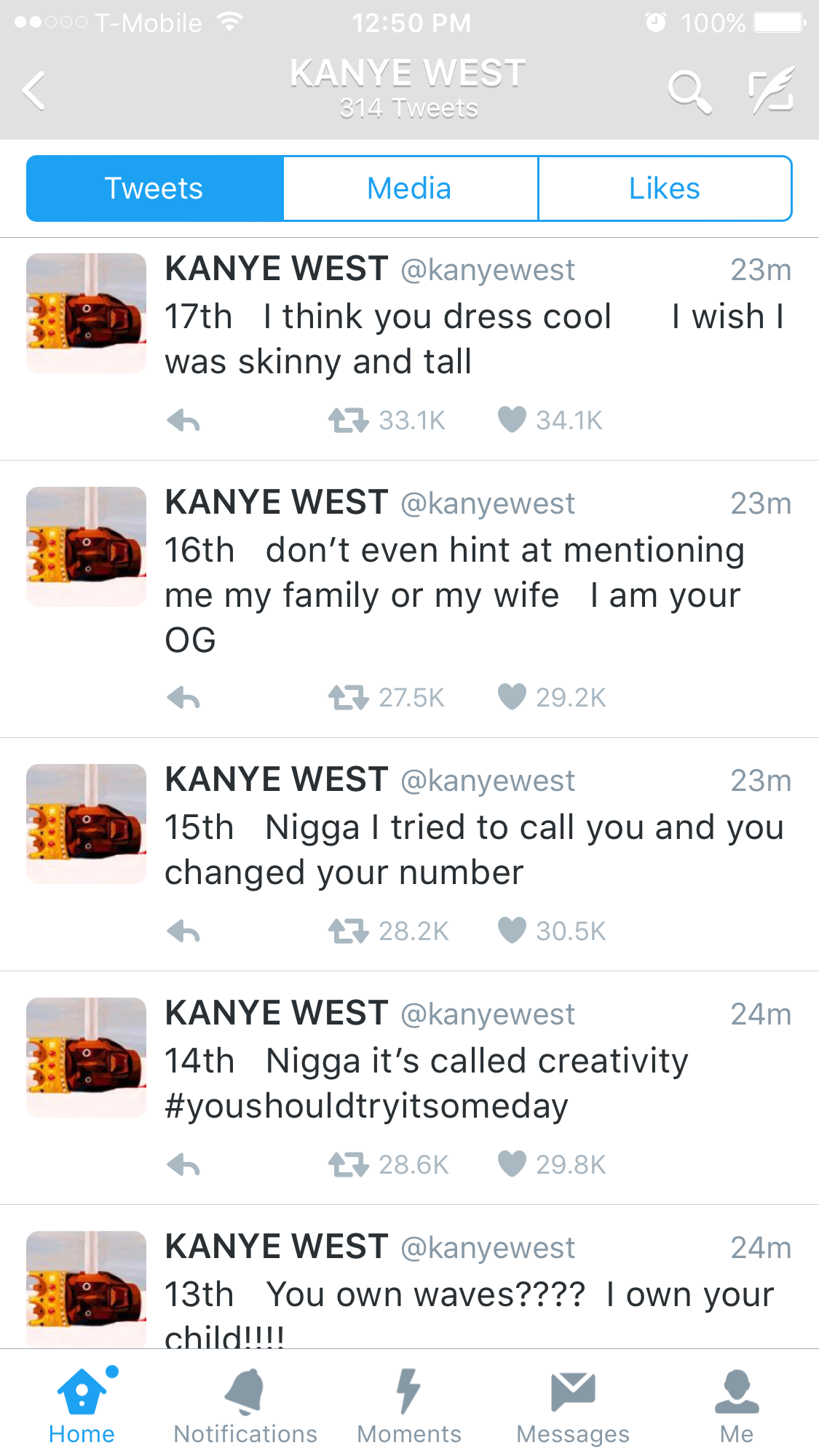Retweet the 16th tweet
This screenshot has width=819, height=1456.
click(348, 698)
